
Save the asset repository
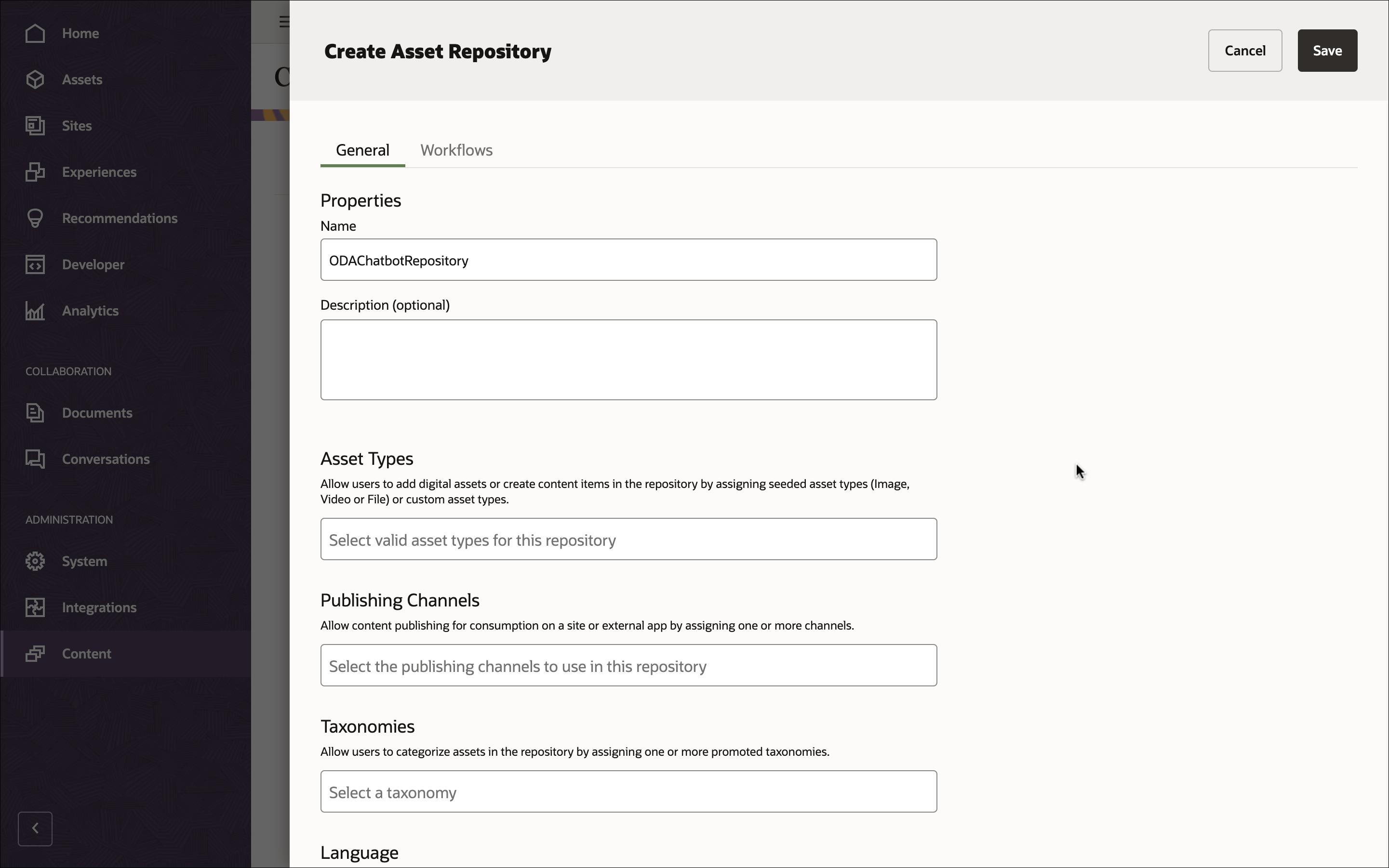1327,51
